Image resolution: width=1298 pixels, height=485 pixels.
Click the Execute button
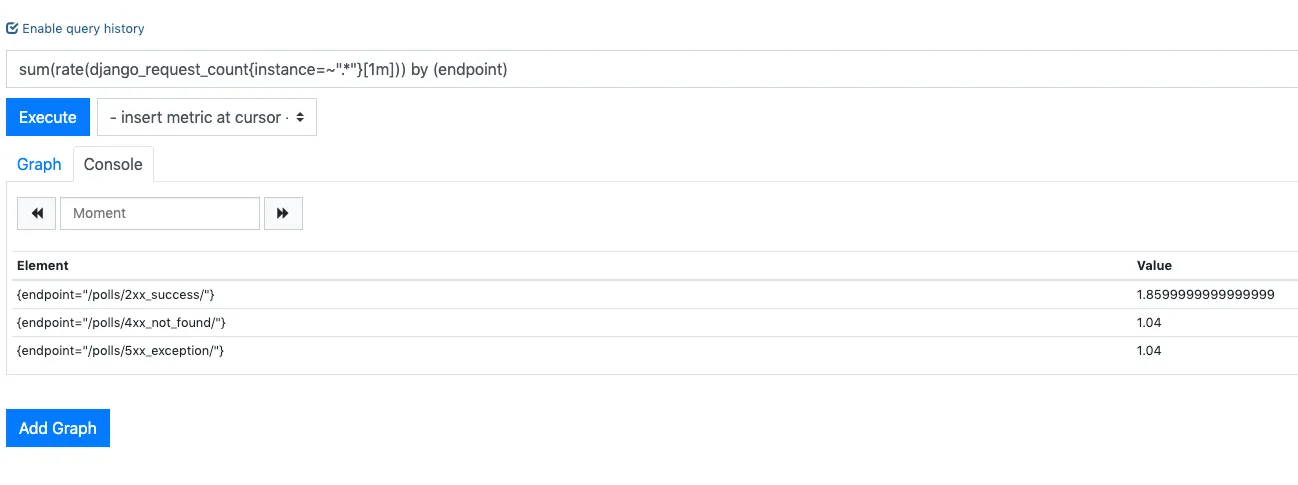(48, 117)
